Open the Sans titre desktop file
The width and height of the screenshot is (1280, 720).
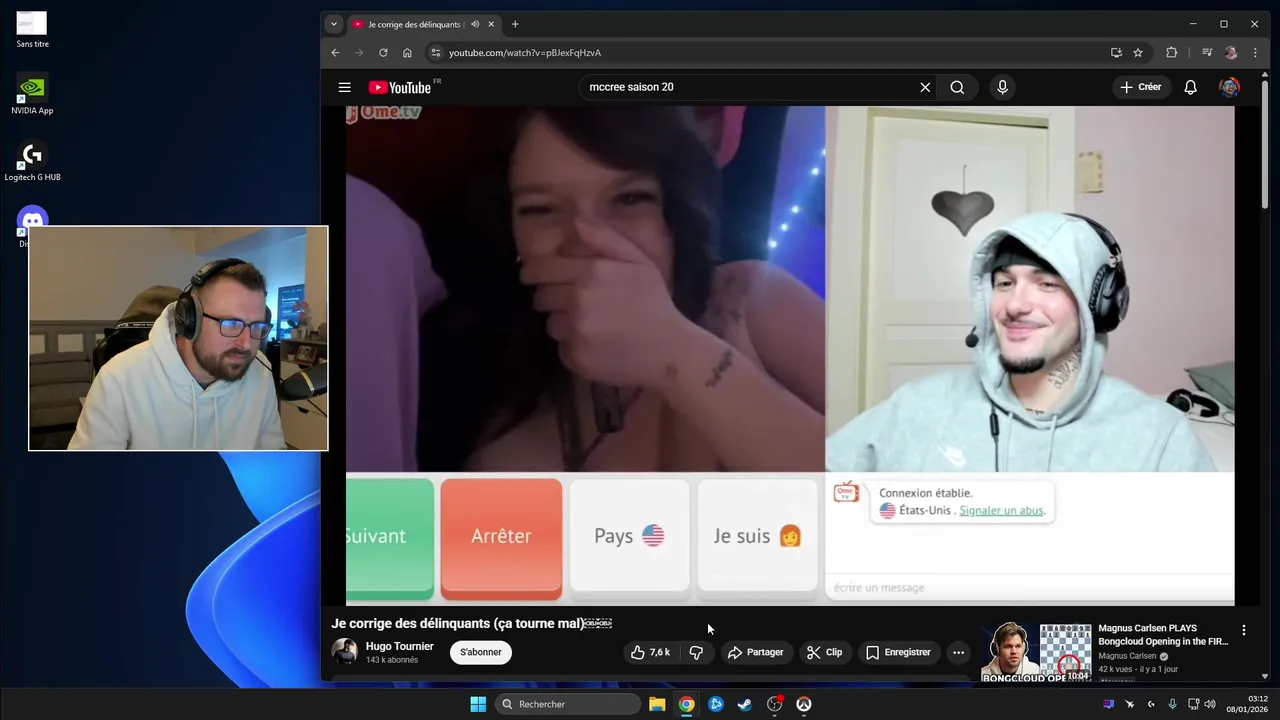pyautogui.click(x=32, y=30)
